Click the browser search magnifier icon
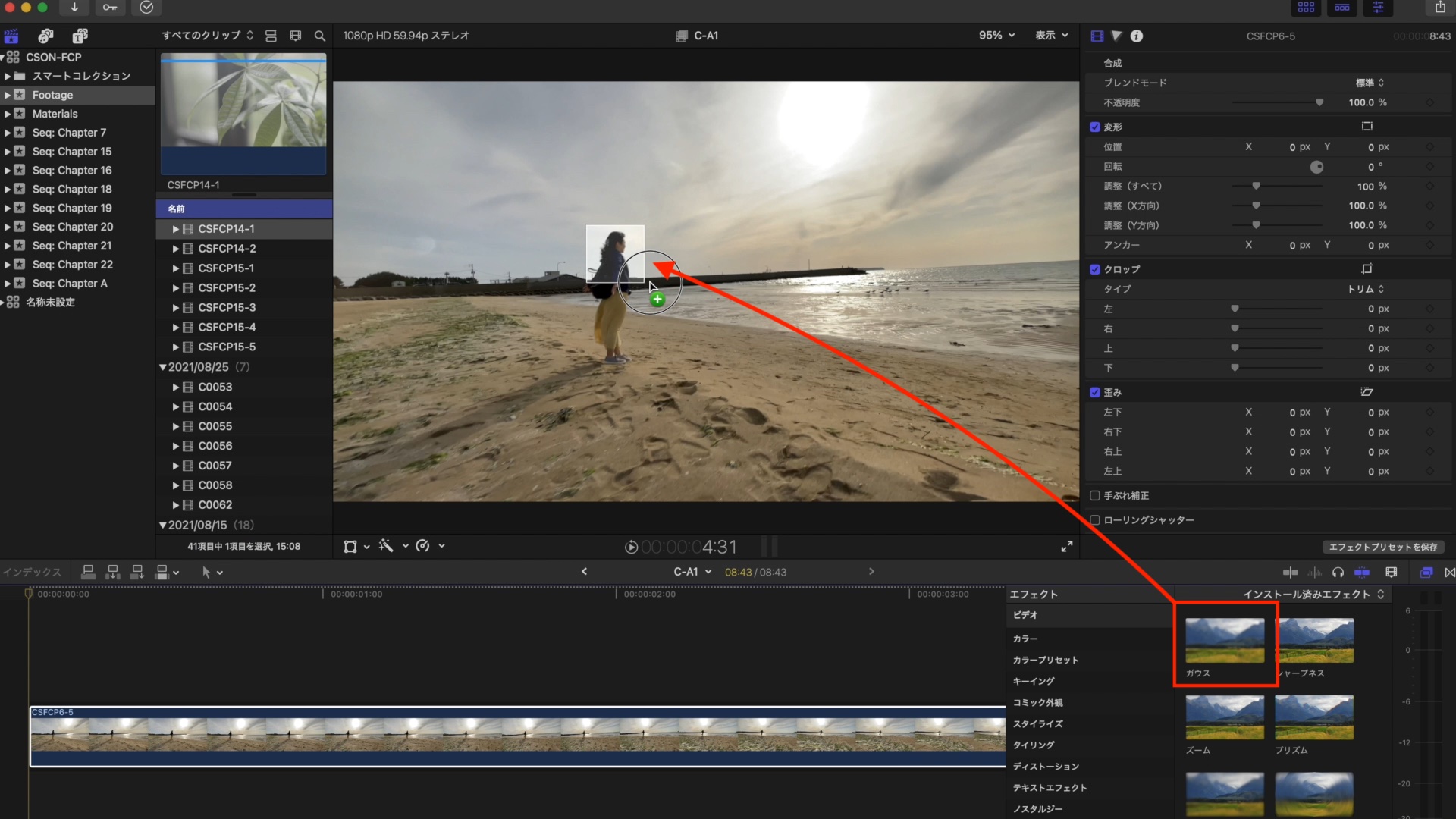The height and width of the screenshot is (819, 1456). pyautogui.click(x=320, y=36)
